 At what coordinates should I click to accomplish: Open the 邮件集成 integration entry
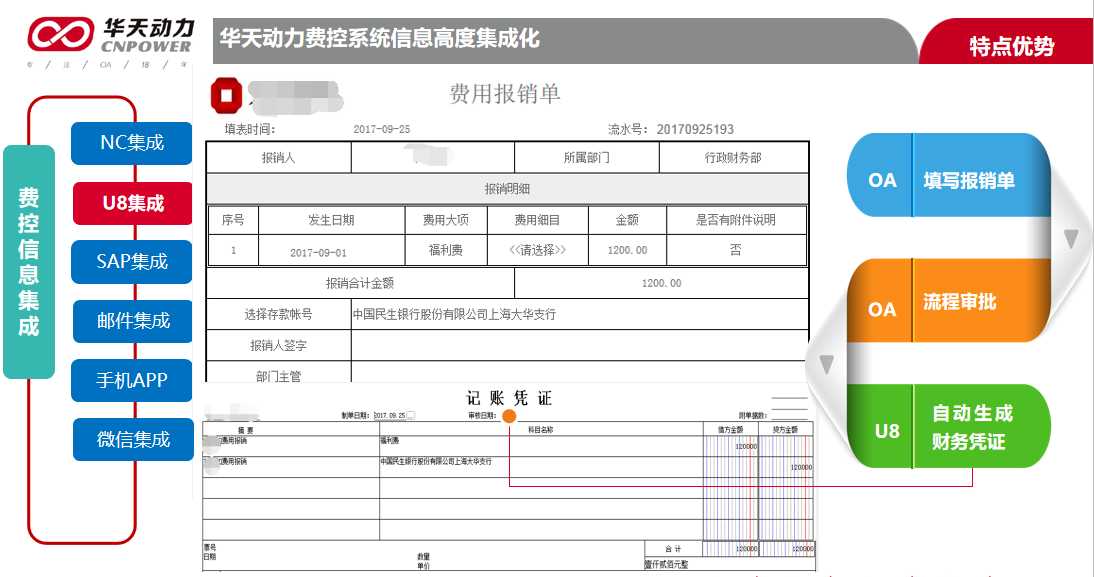131,321
